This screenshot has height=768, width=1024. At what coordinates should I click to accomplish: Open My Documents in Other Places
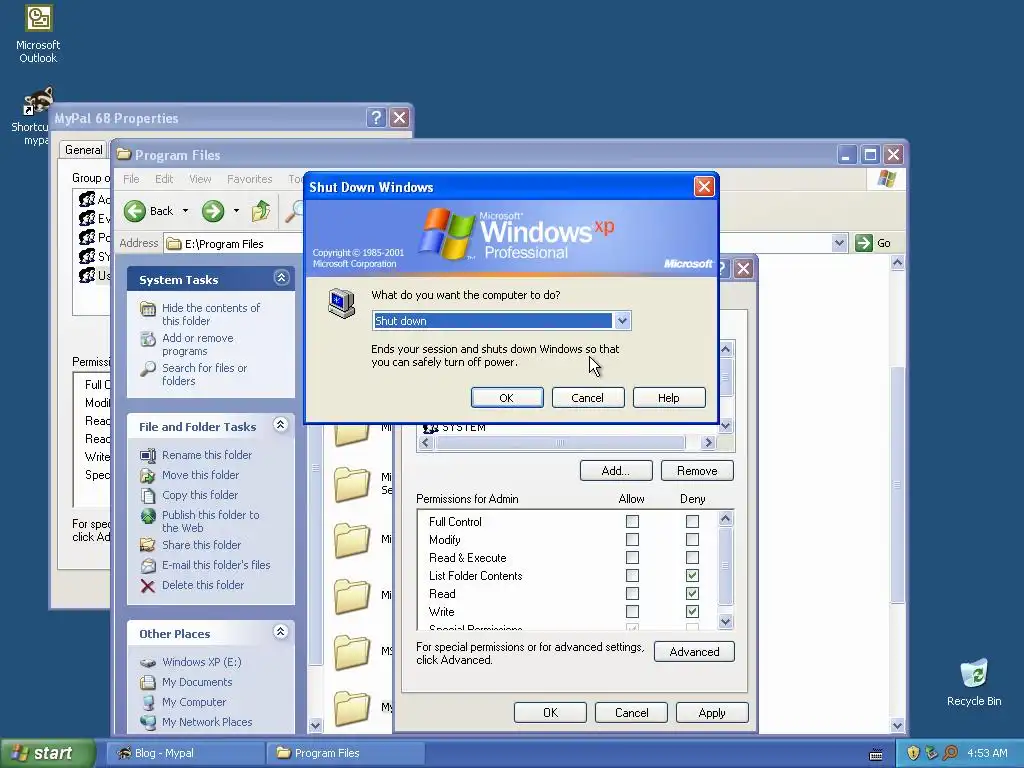pos(186,682)
